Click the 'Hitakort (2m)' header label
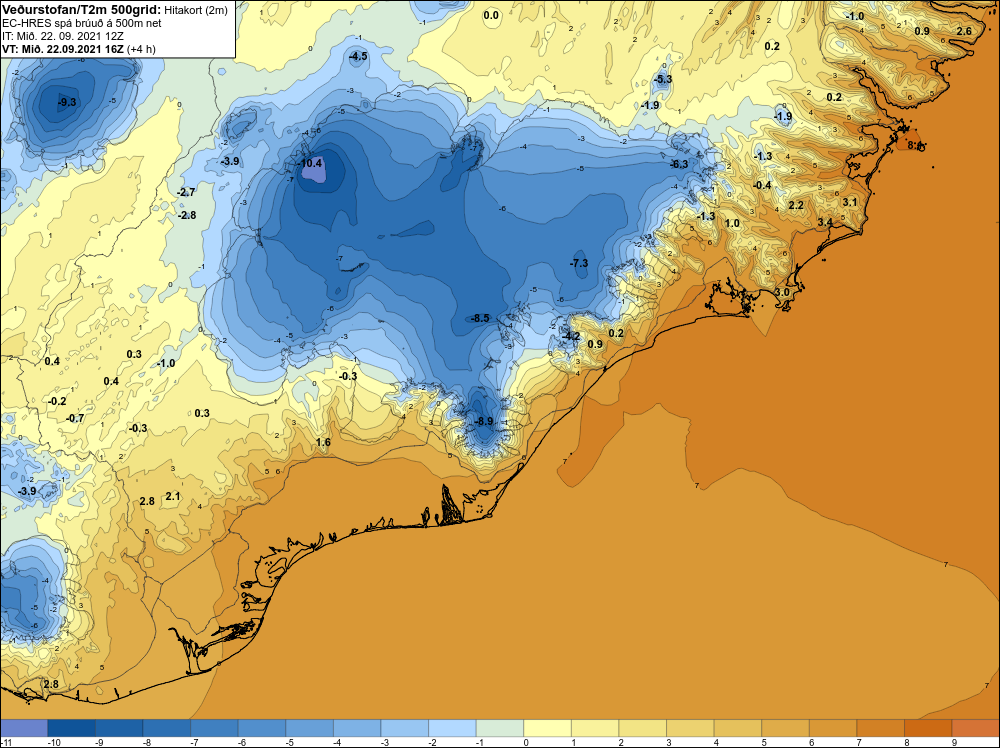The height and width of the screenshot is (748, 1000). [x=196, y=10]
